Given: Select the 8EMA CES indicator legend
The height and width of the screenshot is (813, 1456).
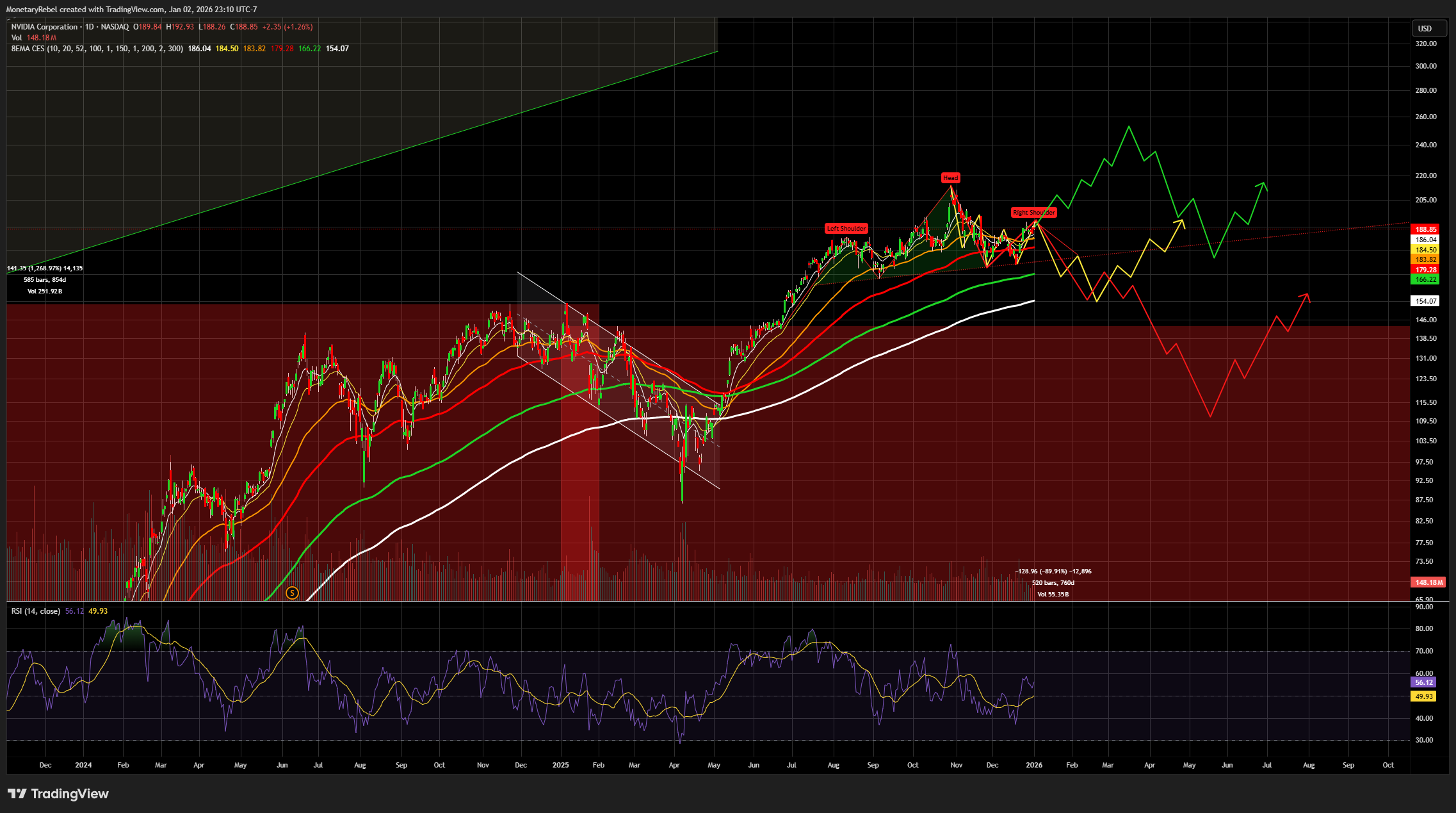Looking at the screenshot, I should tap(97, 49).
